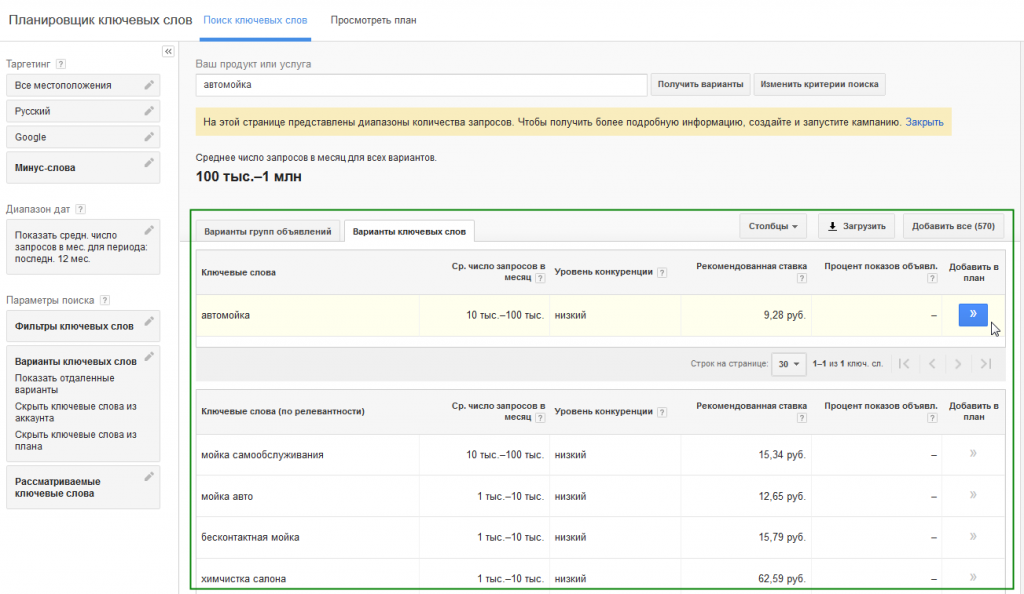Add 'мойка авто' to the plan
The image size is (1024, 594).
click(973, 495)
